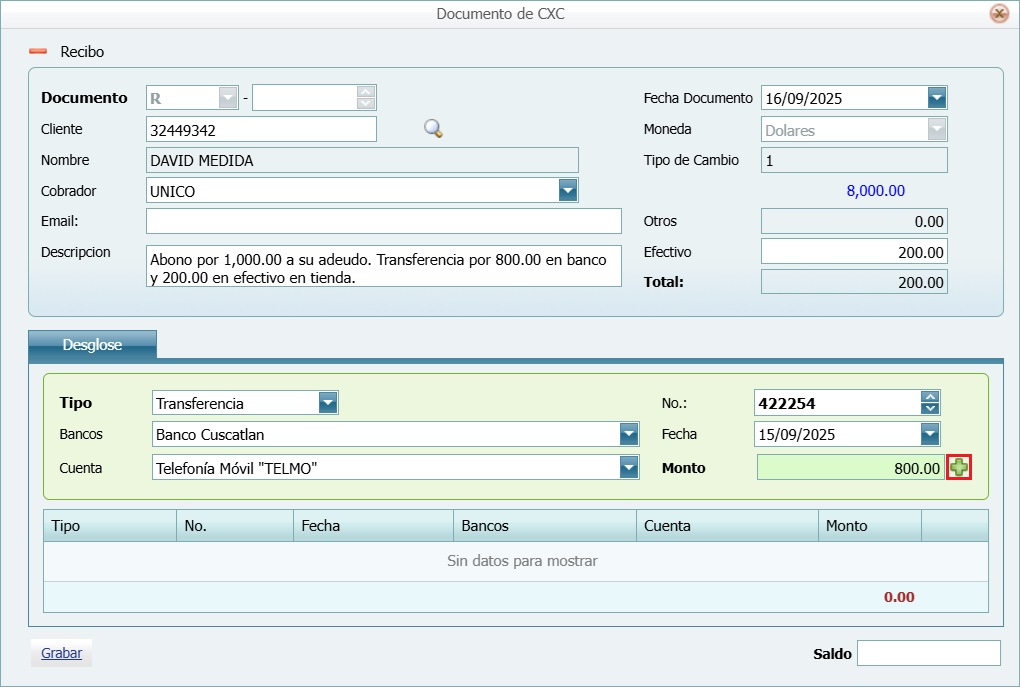The width and height of the screenshot is (1020, 687).
Task: Click the Email input field
Action: click(384, 221)
